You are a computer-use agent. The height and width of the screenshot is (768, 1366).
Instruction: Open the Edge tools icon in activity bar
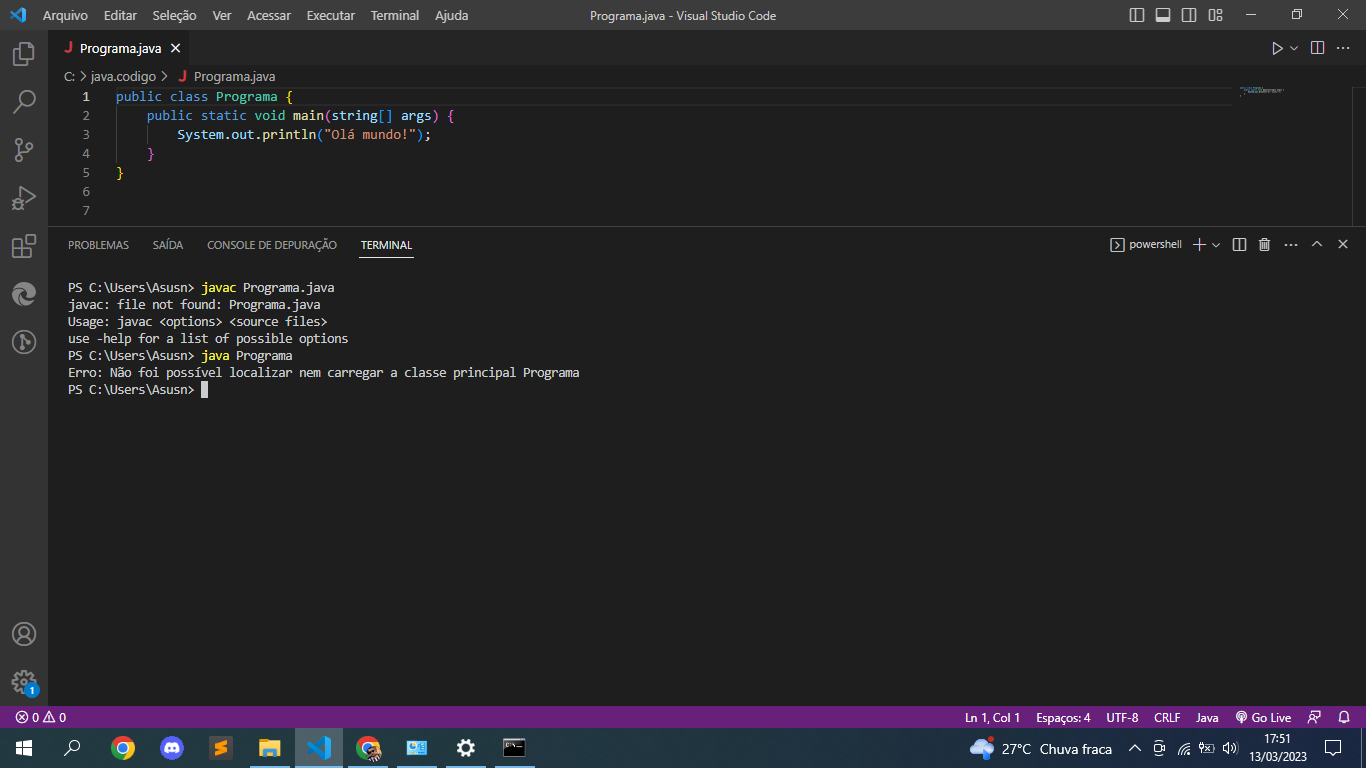pyautogui.click(x=24, y=294)
